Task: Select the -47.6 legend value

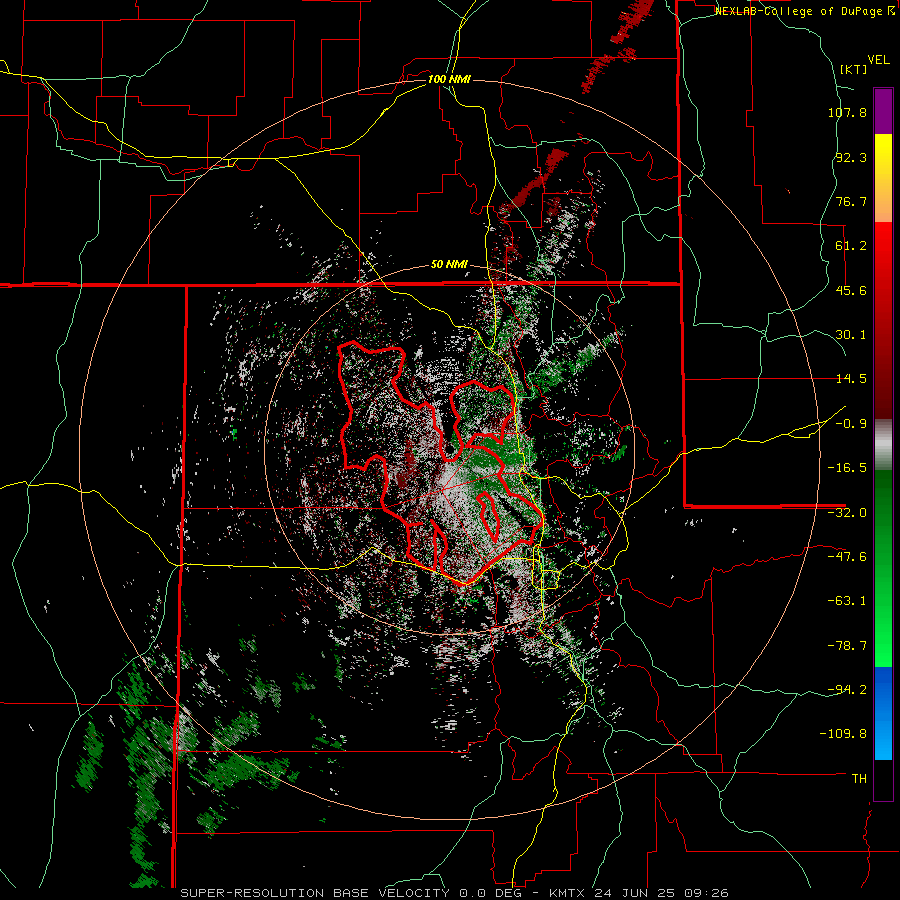Action: click(x=847, y=557)
